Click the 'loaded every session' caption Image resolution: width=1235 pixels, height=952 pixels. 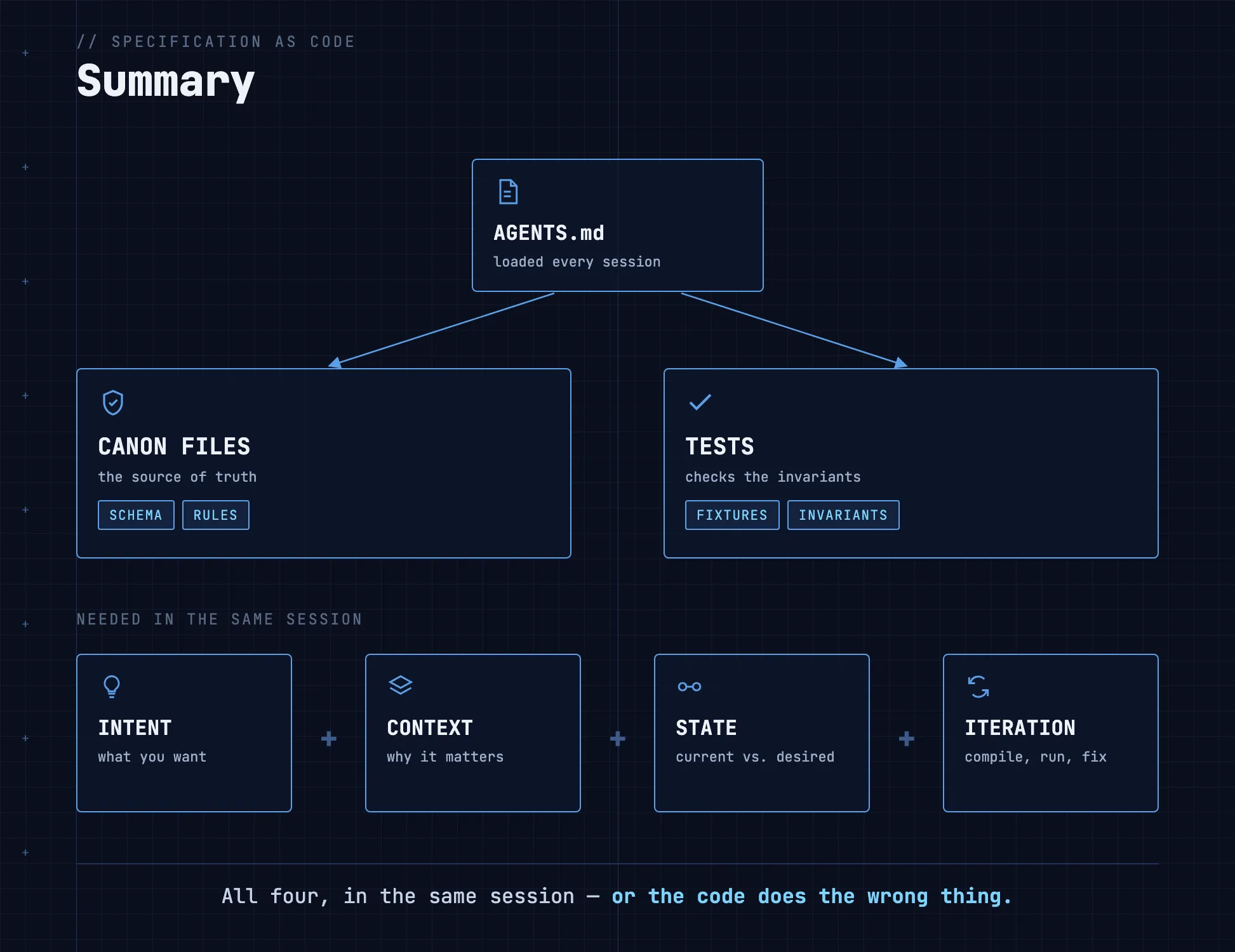577,261
